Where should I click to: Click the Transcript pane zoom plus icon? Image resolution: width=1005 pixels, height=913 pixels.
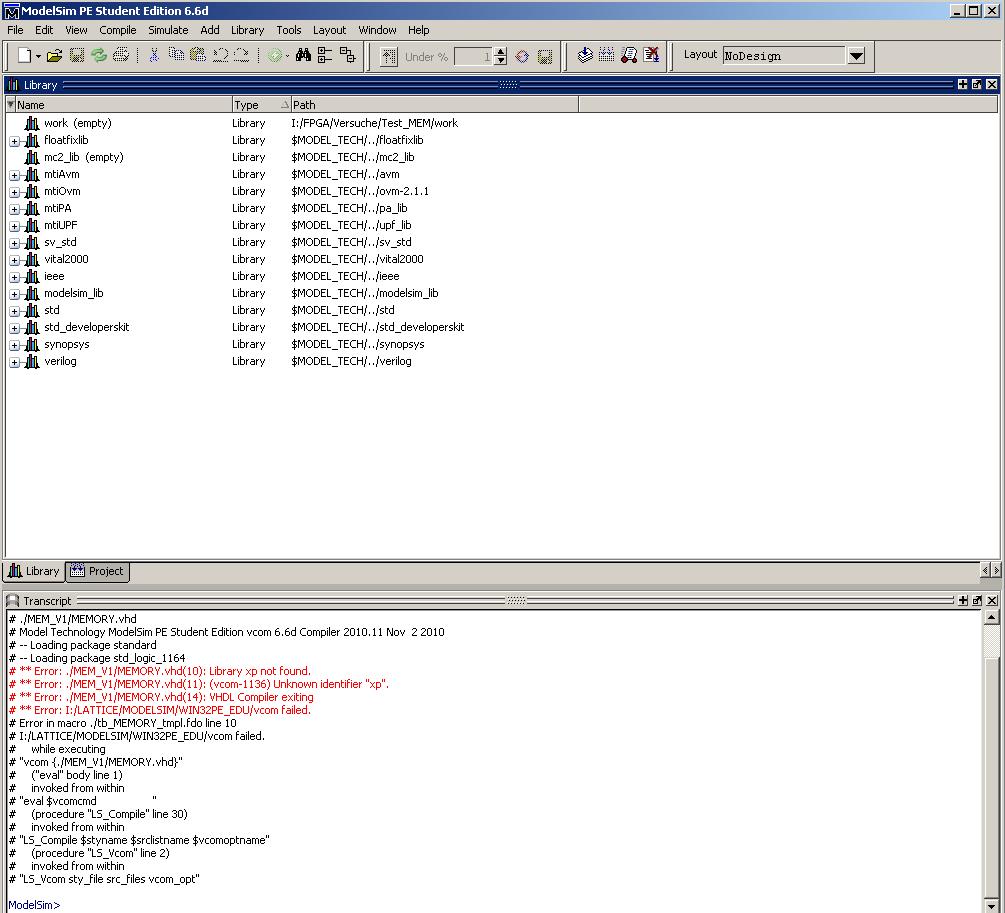pos(963,601)
